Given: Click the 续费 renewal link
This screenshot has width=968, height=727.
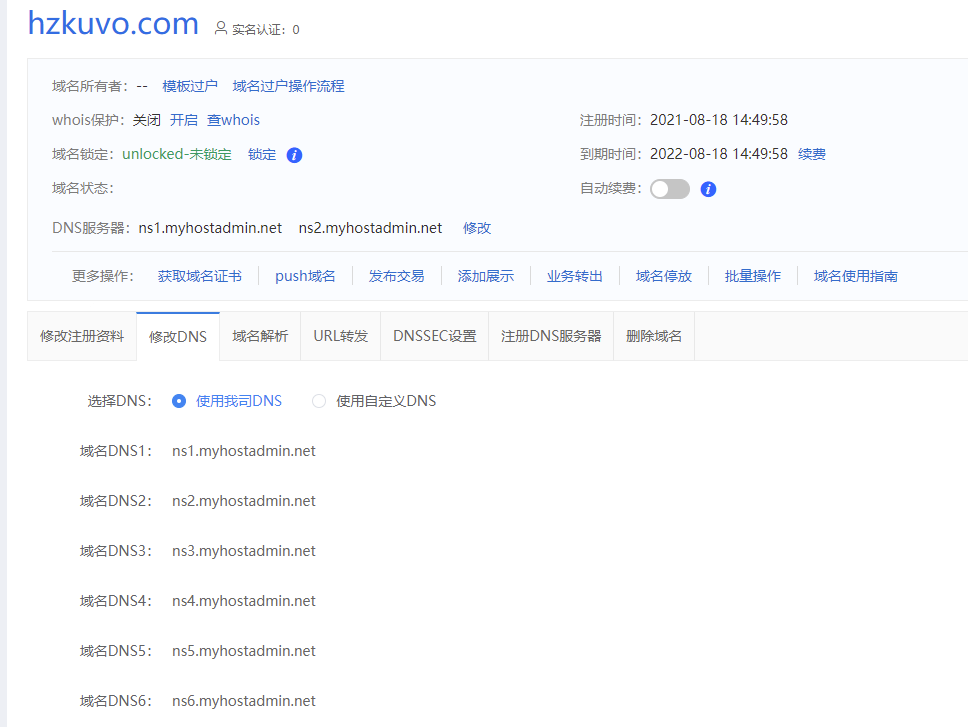Looking at the screenshot, I should click(810, 153).
